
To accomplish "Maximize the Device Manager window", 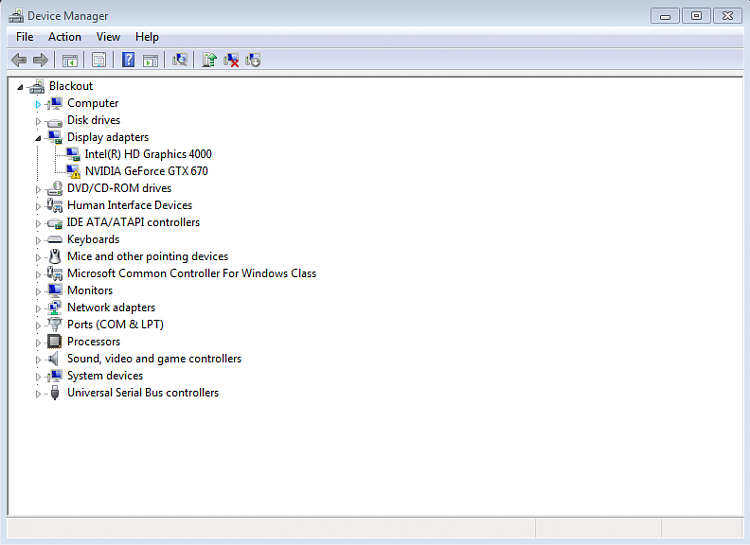I will pos(696,16).
